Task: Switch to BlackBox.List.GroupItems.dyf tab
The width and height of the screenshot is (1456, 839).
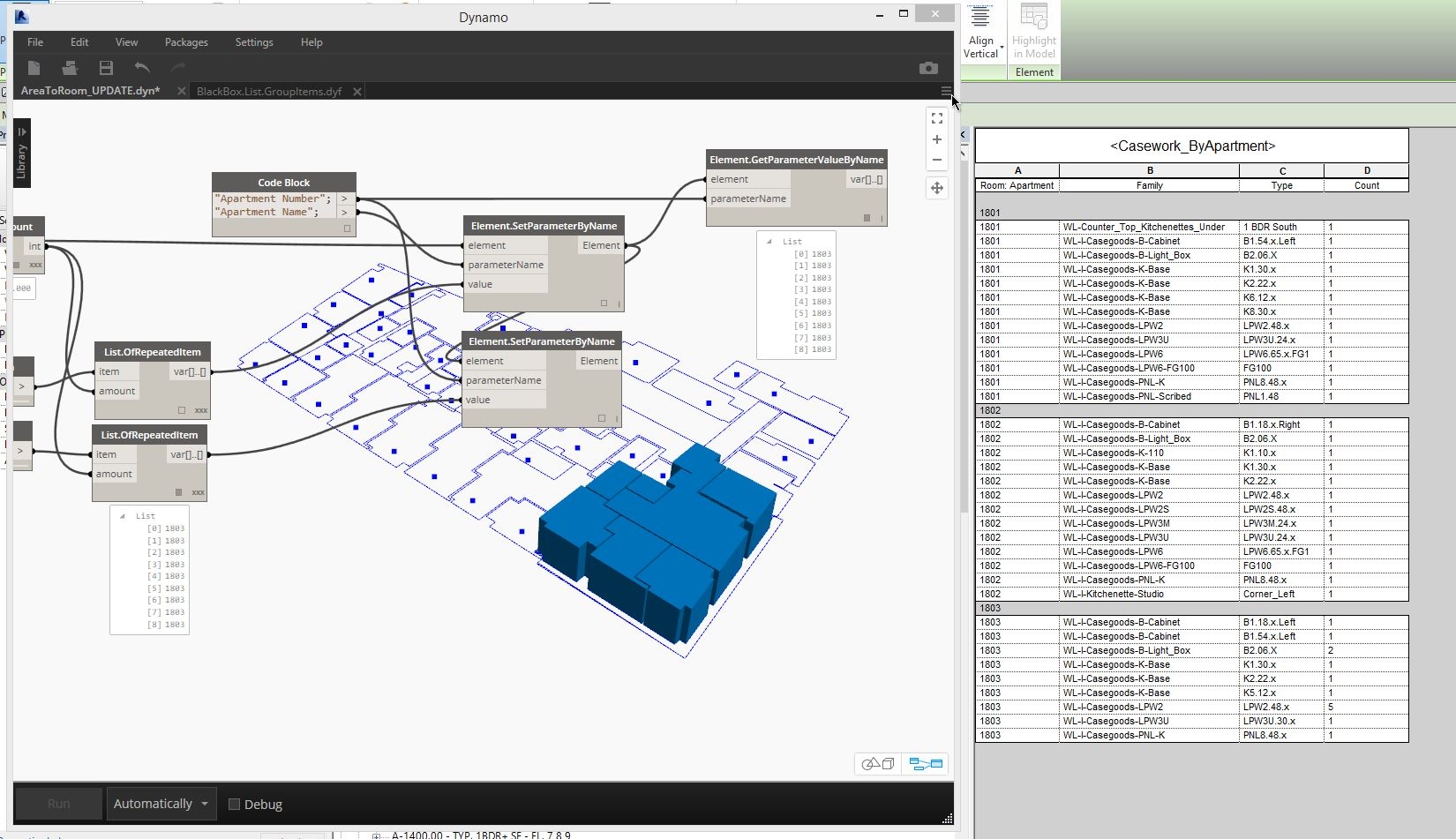Action: tap(269, 91)
